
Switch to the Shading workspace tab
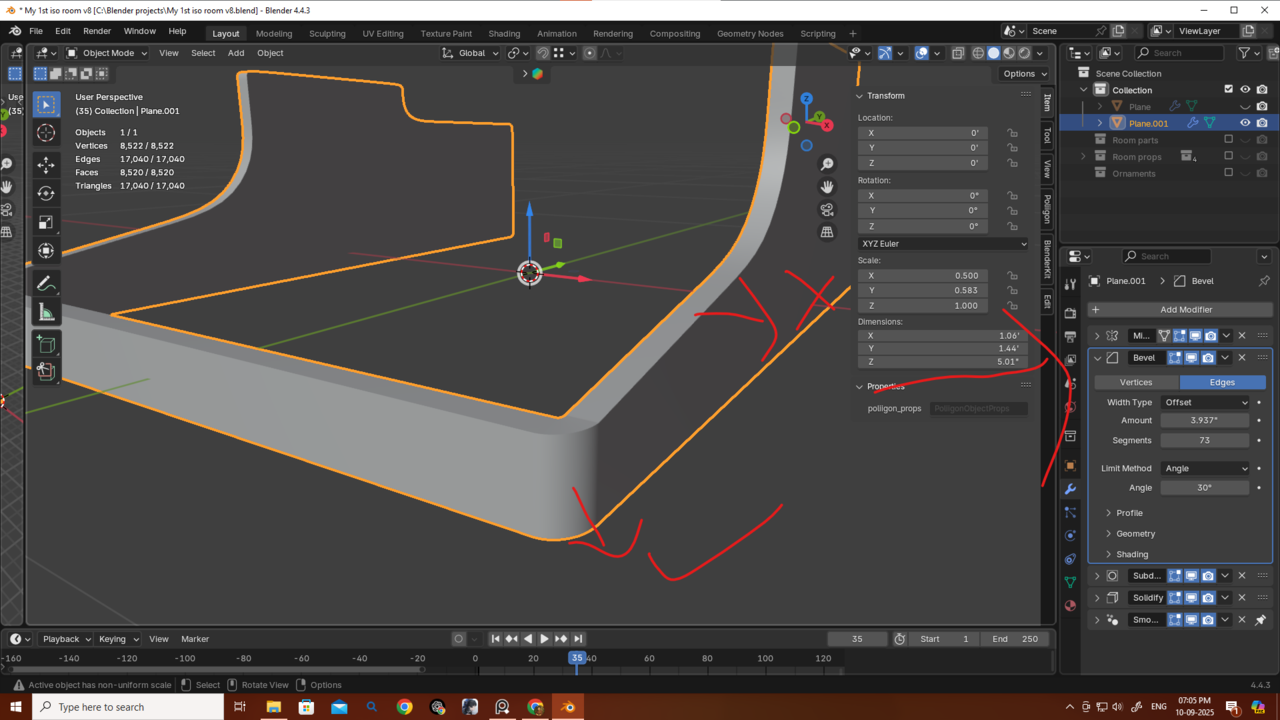point(504,33)
